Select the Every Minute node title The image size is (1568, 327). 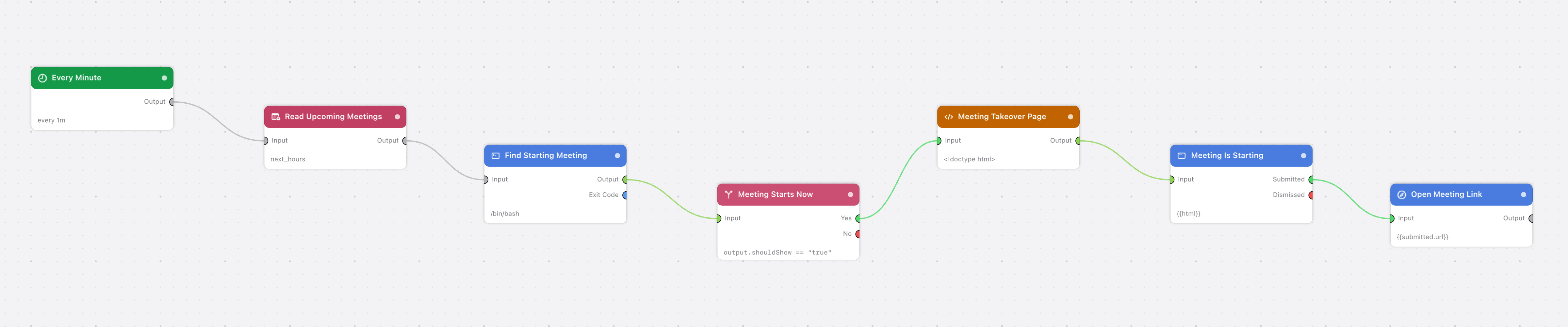click(77, 78)
